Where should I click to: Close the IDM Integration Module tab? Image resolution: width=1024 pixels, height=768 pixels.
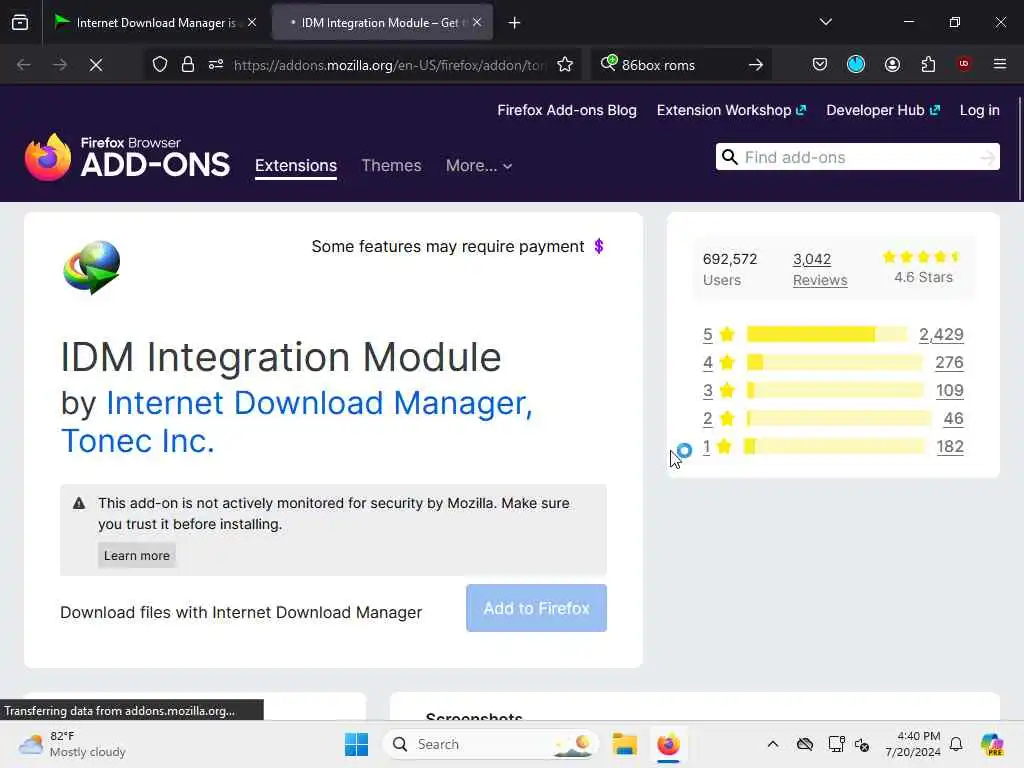tap(477, 23)
